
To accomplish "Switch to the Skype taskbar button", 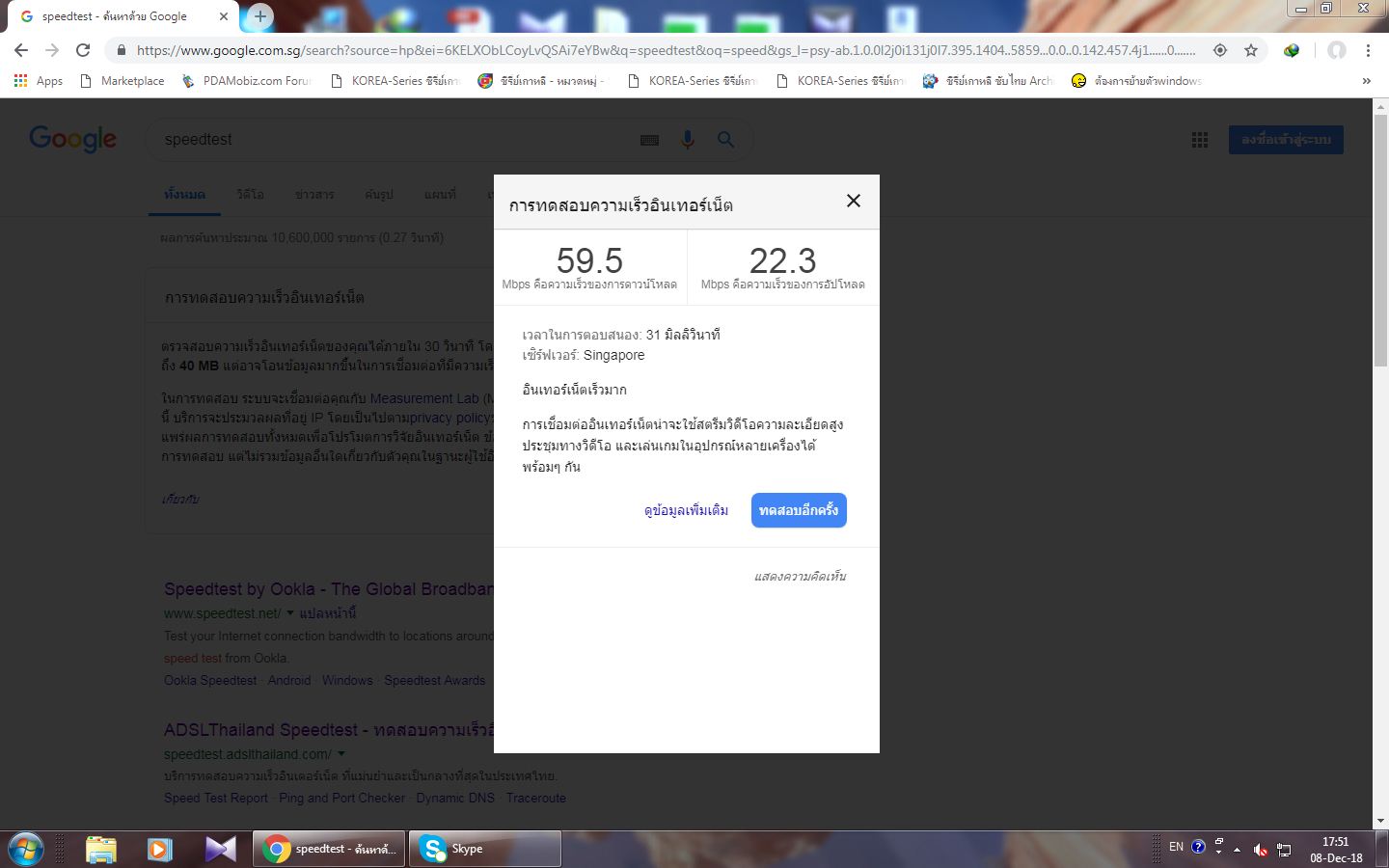I will point(485,849).
